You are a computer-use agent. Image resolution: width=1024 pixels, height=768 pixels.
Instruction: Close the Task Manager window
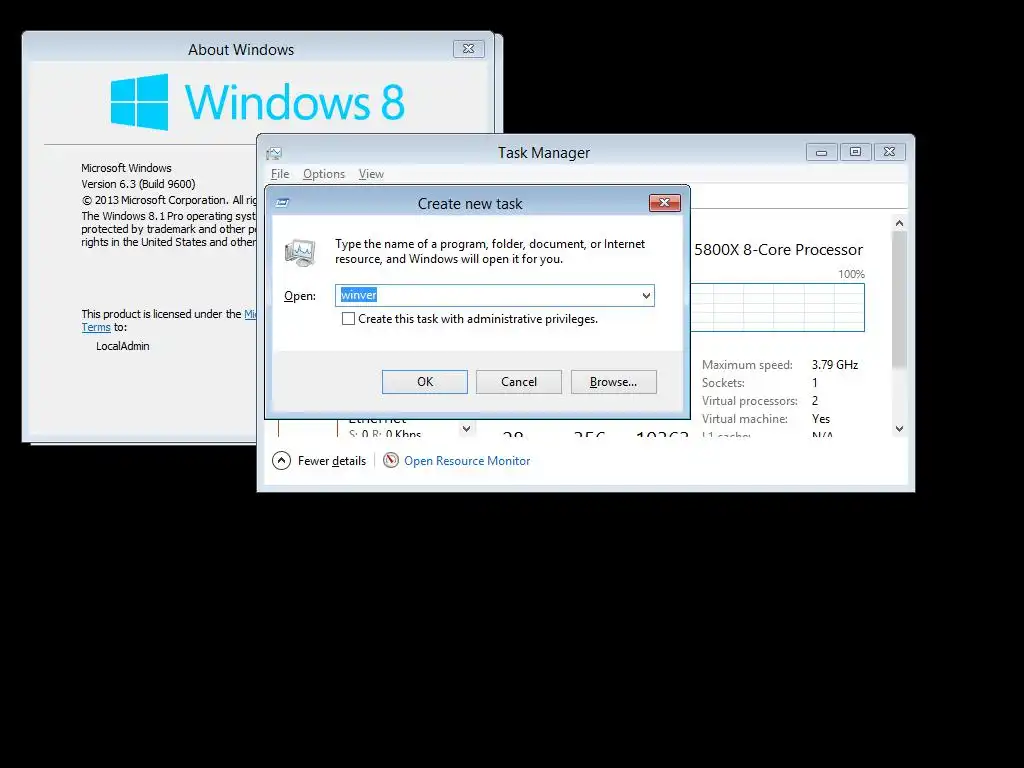coord(889,152)
